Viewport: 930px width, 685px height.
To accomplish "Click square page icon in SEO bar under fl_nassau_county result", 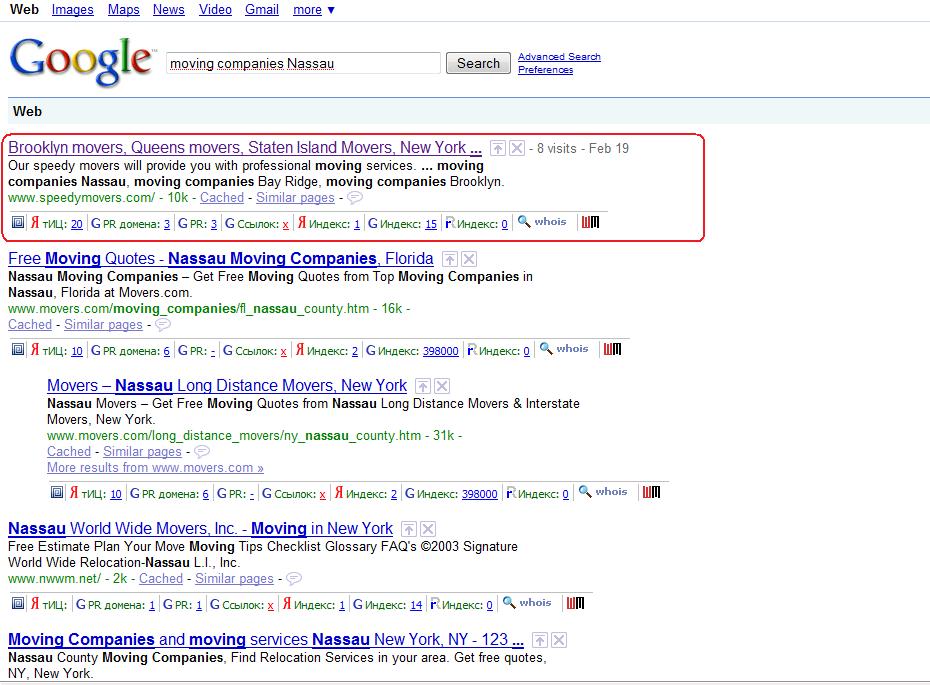I will point(18,349).
